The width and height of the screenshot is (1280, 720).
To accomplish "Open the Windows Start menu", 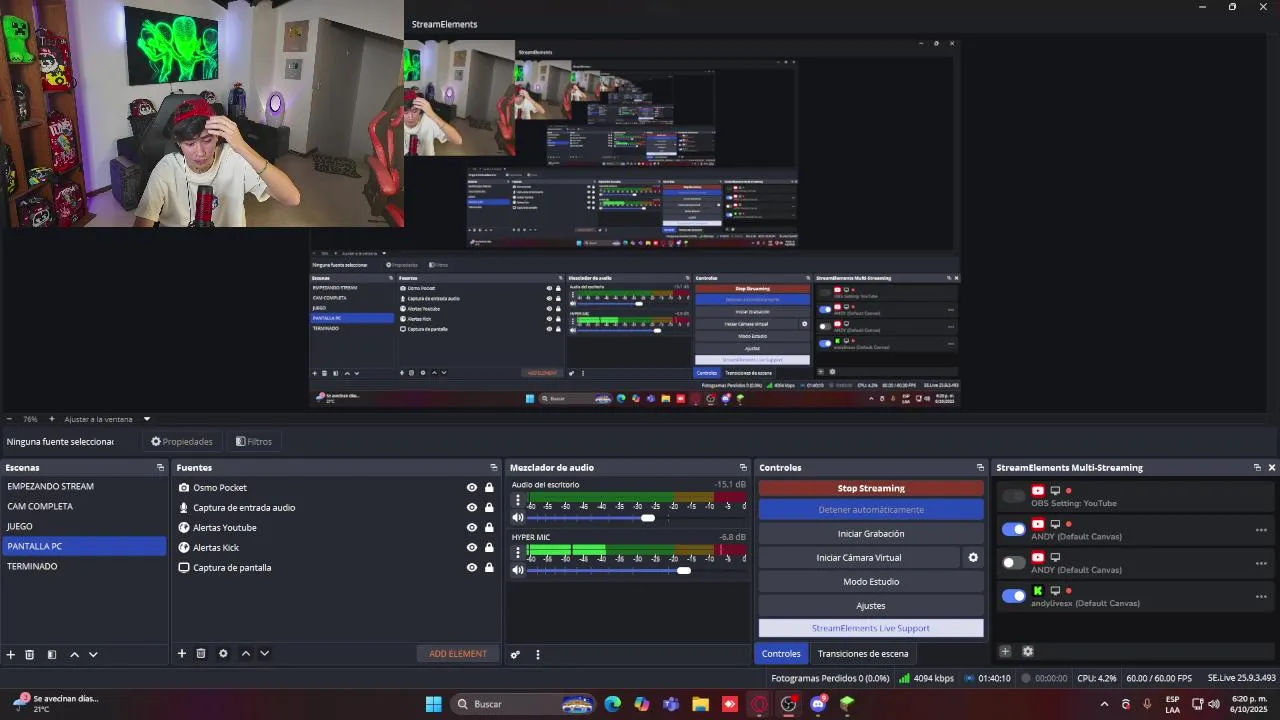I will (433, 704).
